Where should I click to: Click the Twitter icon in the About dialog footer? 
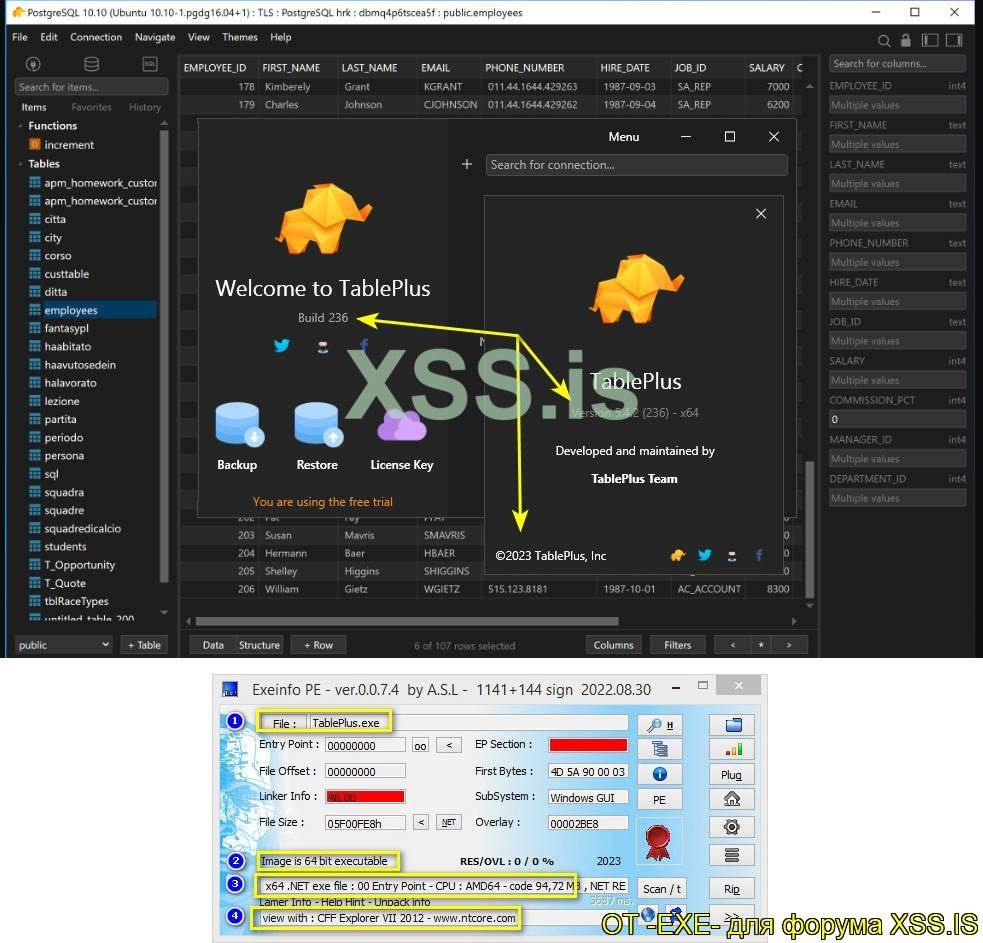pyautogui.click(x=705, y=555)
